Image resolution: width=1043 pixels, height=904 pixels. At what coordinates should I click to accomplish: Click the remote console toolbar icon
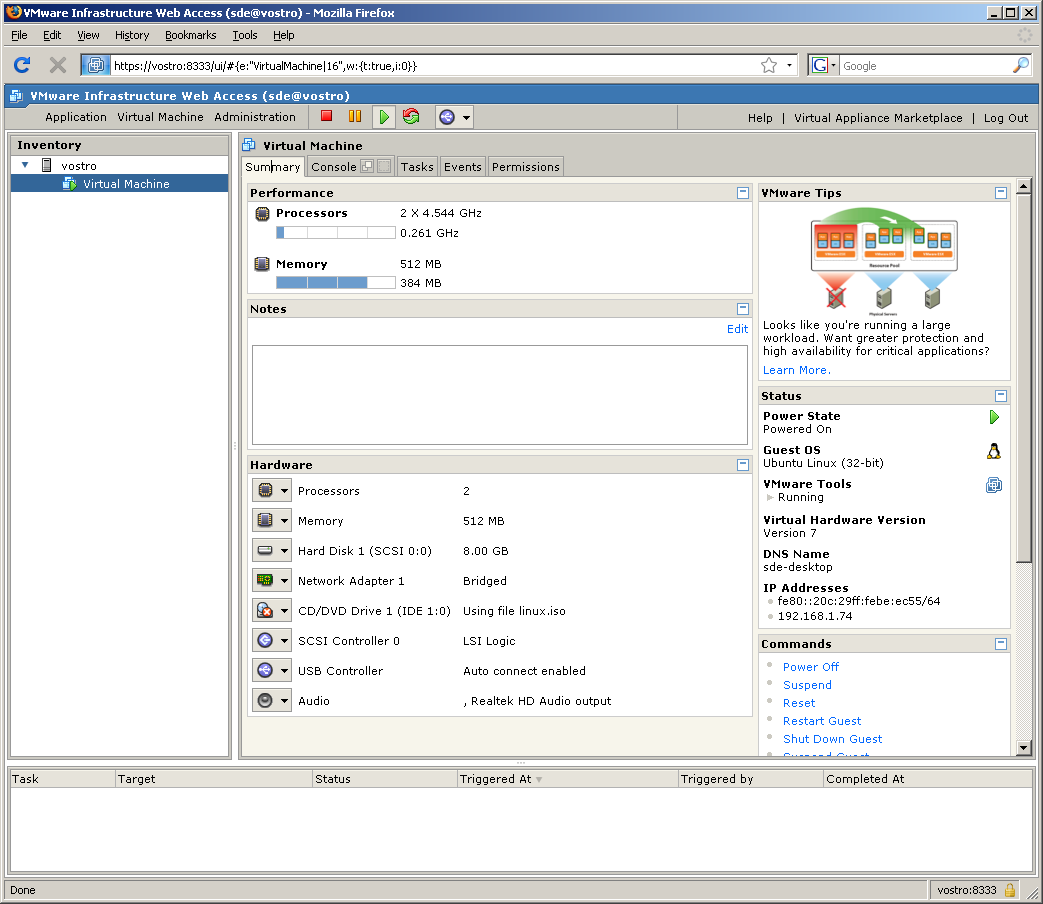[x=447, y=117]
